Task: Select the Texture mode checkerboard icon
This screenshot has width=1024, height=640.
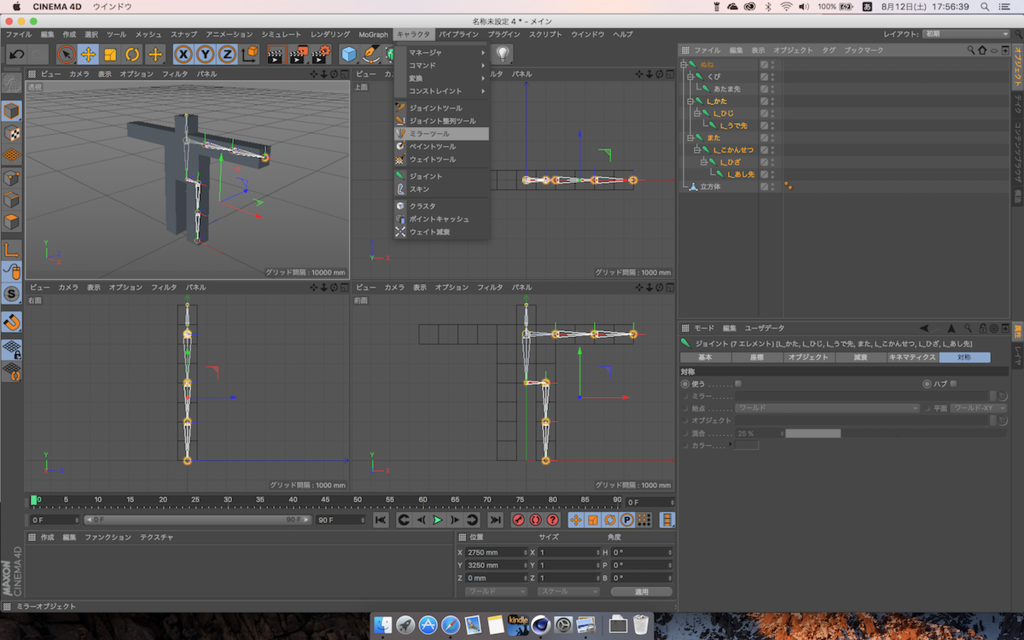Action: click(x=12, y=133)
